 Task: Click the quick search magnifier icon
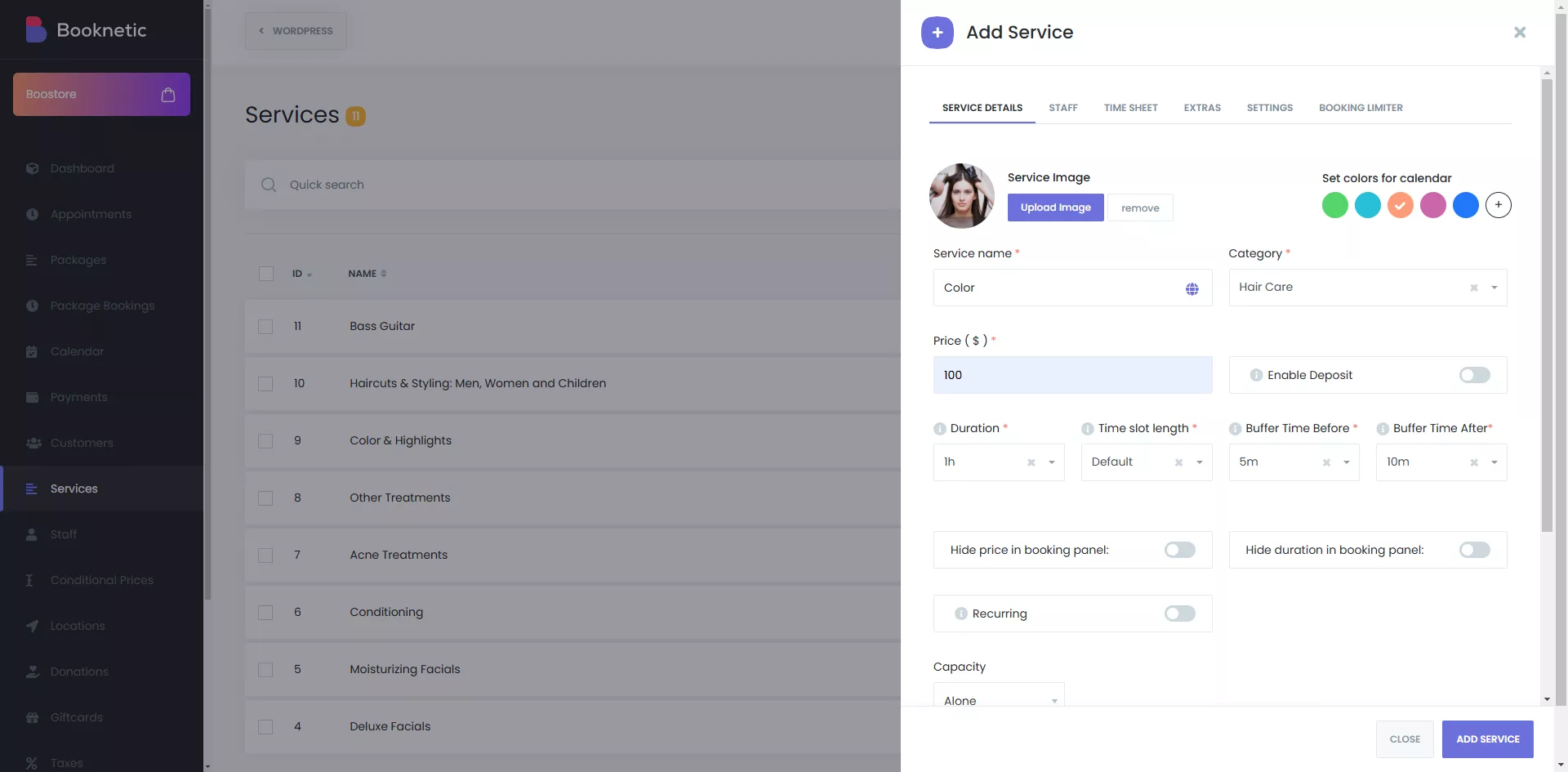pos(269,185)
